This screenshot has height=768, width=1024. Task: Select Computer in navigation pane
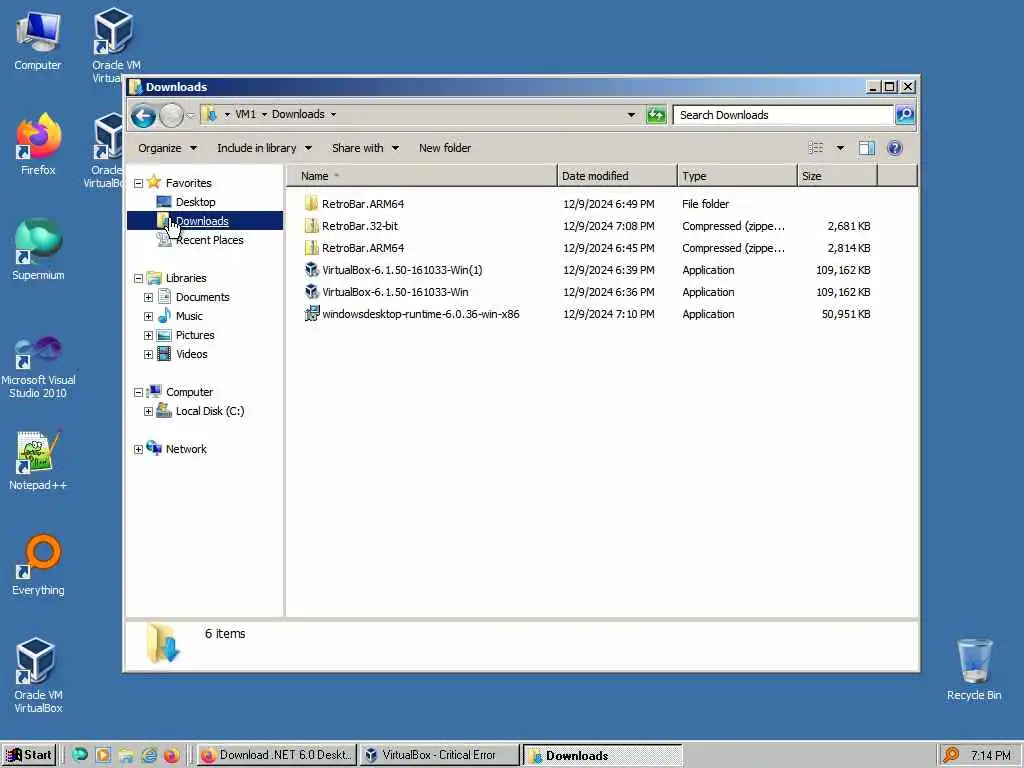coord(189,392)
